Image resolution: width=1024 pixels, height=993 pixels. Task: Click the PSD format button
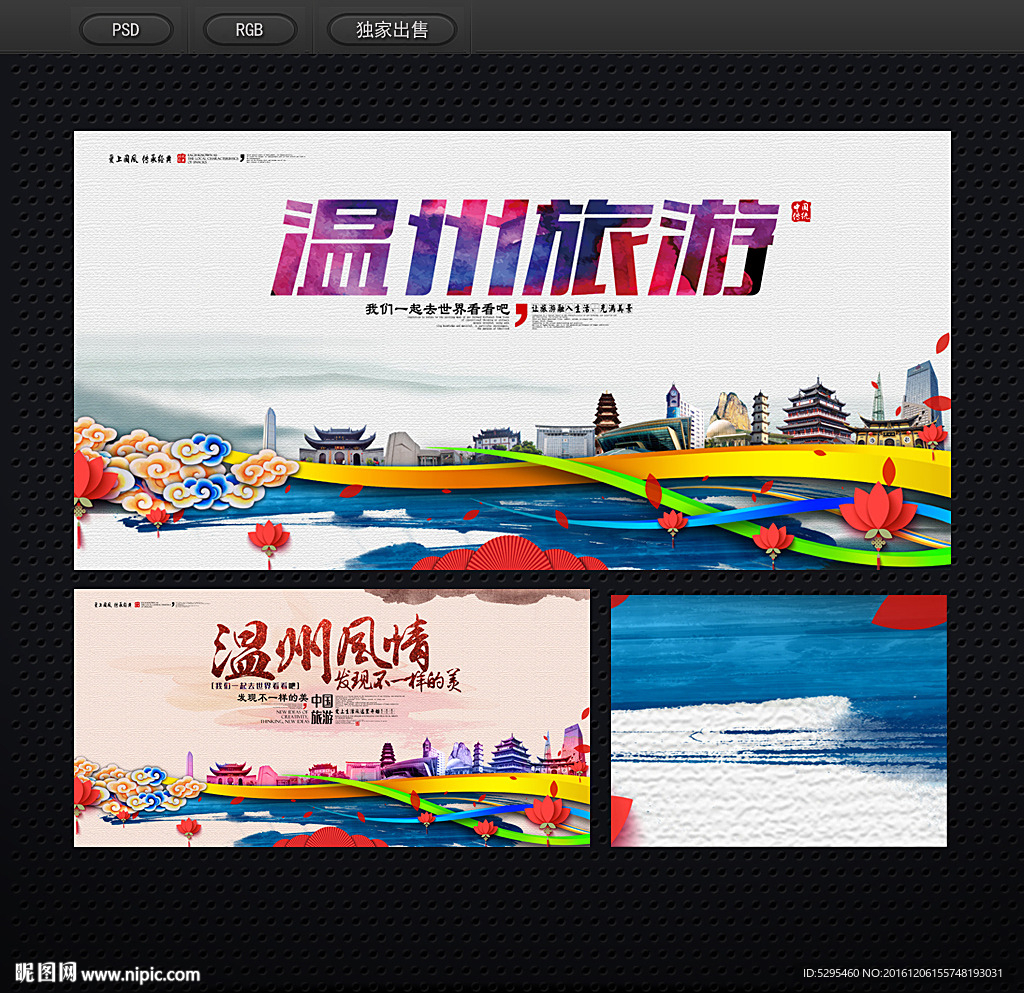click(x=126, y=30)
